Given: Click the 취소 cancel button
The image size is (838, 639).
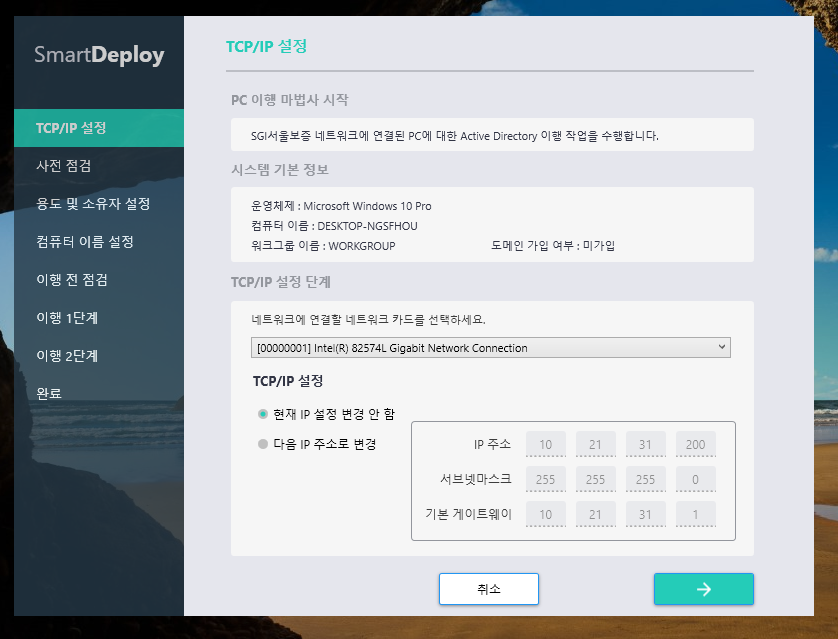Looking at the screenshot, I should tap(488, 589).
